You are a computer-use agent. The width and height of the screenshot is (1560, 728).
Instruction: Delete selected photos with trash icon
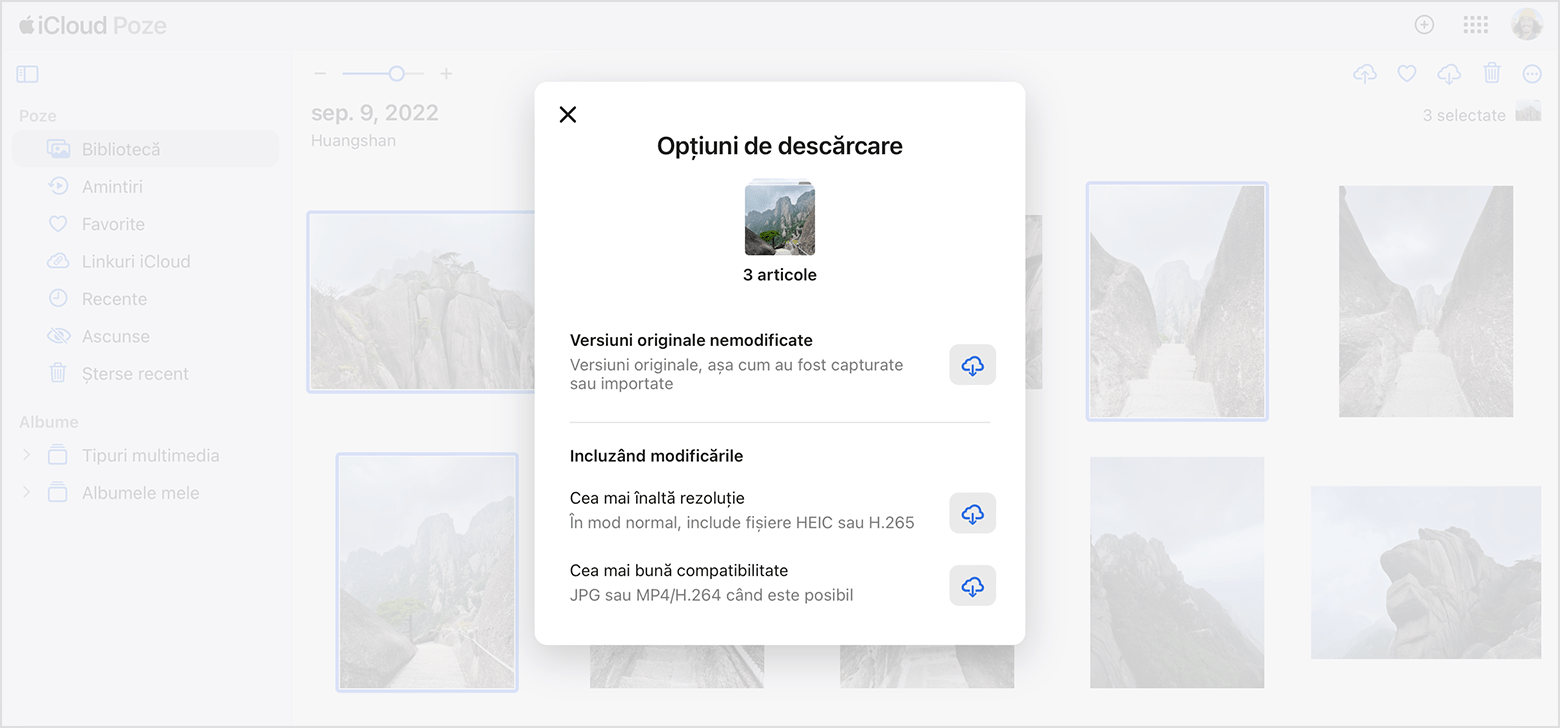tap(1492, 72)
